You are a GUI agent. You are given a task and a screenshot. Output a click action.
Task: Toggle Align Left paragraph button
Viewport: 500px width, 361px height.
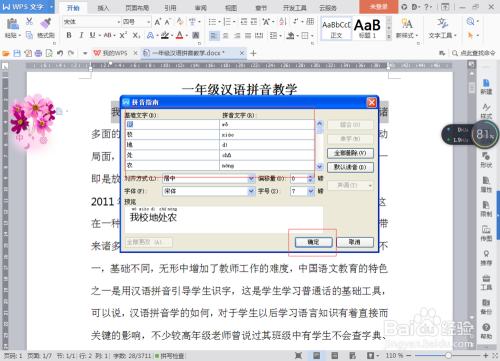point(214,35)
